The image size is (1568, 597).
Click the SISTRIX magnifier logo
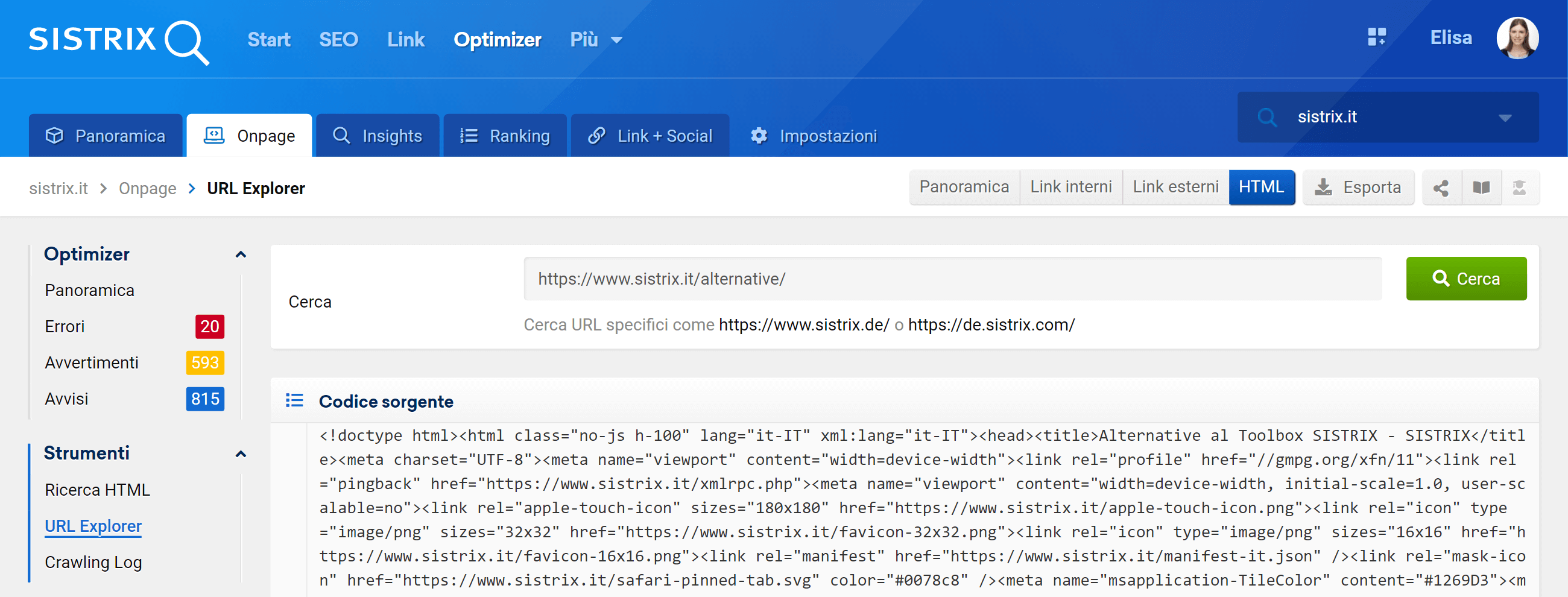click(x=119, y=40)
